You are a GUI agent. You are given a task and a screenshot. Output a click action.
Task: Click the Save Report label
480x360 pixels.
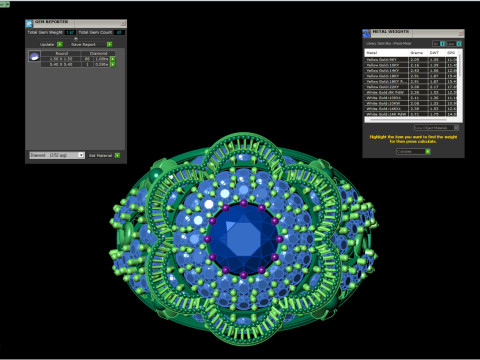click(x=83, y=44)
